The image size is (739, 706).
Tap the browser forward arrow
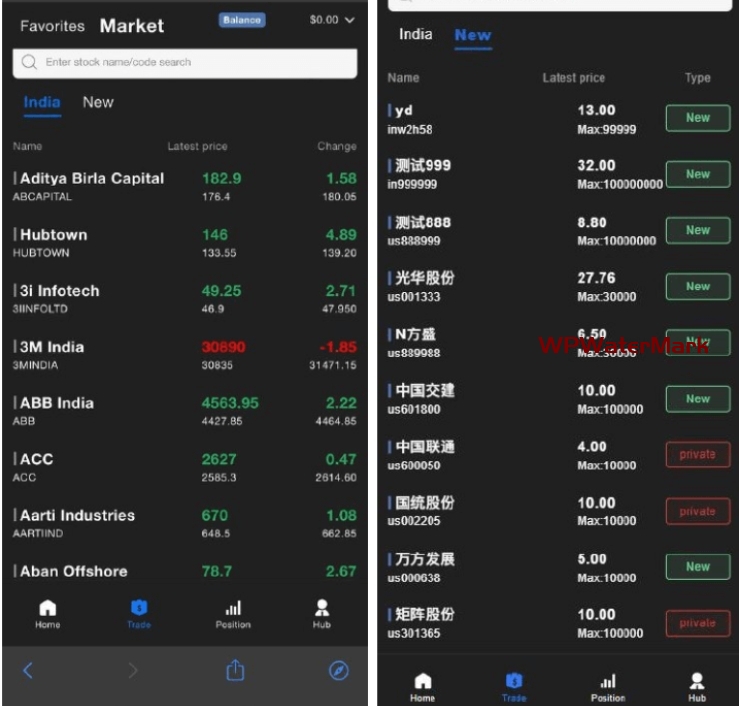tap(133, 670)
